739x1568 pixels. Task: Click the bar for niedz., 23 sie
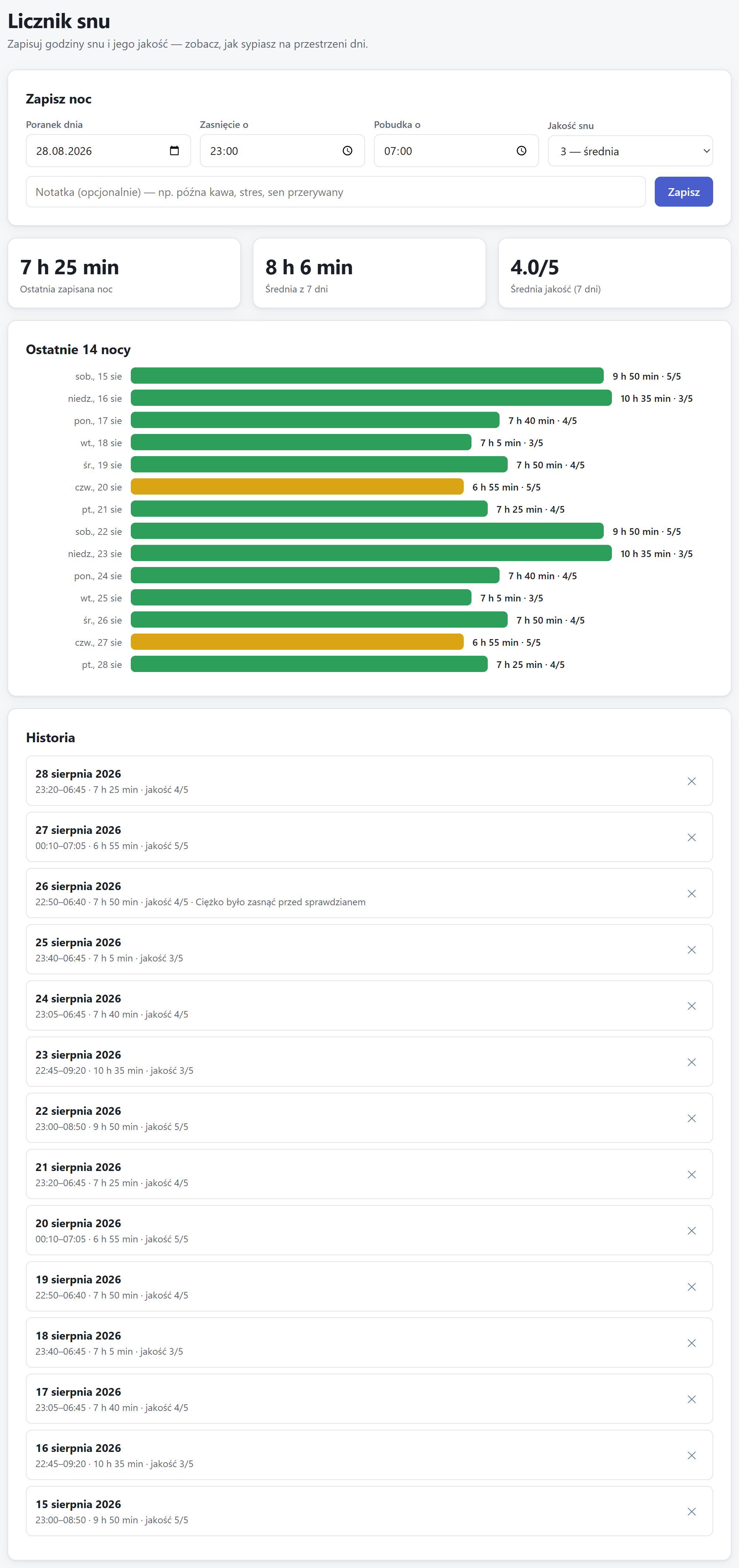click(371, 553)
